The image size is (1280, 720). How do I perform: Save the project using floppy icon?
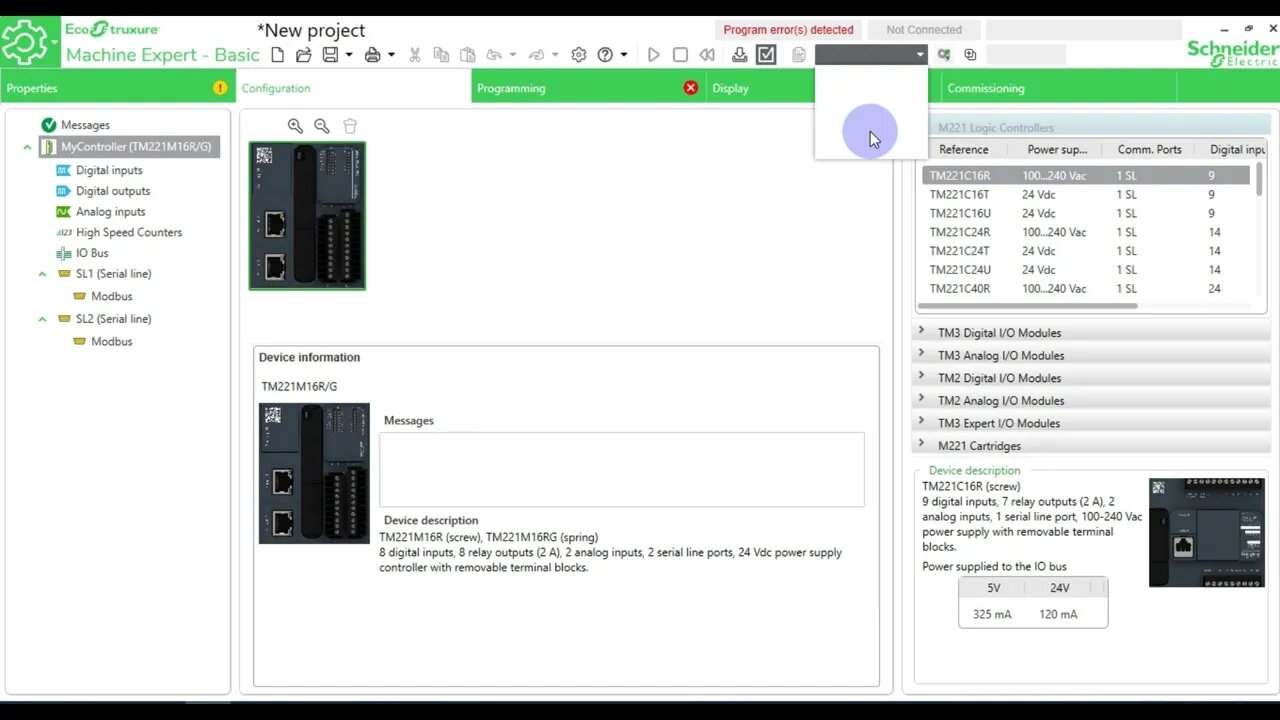click(x=330, y=55)
